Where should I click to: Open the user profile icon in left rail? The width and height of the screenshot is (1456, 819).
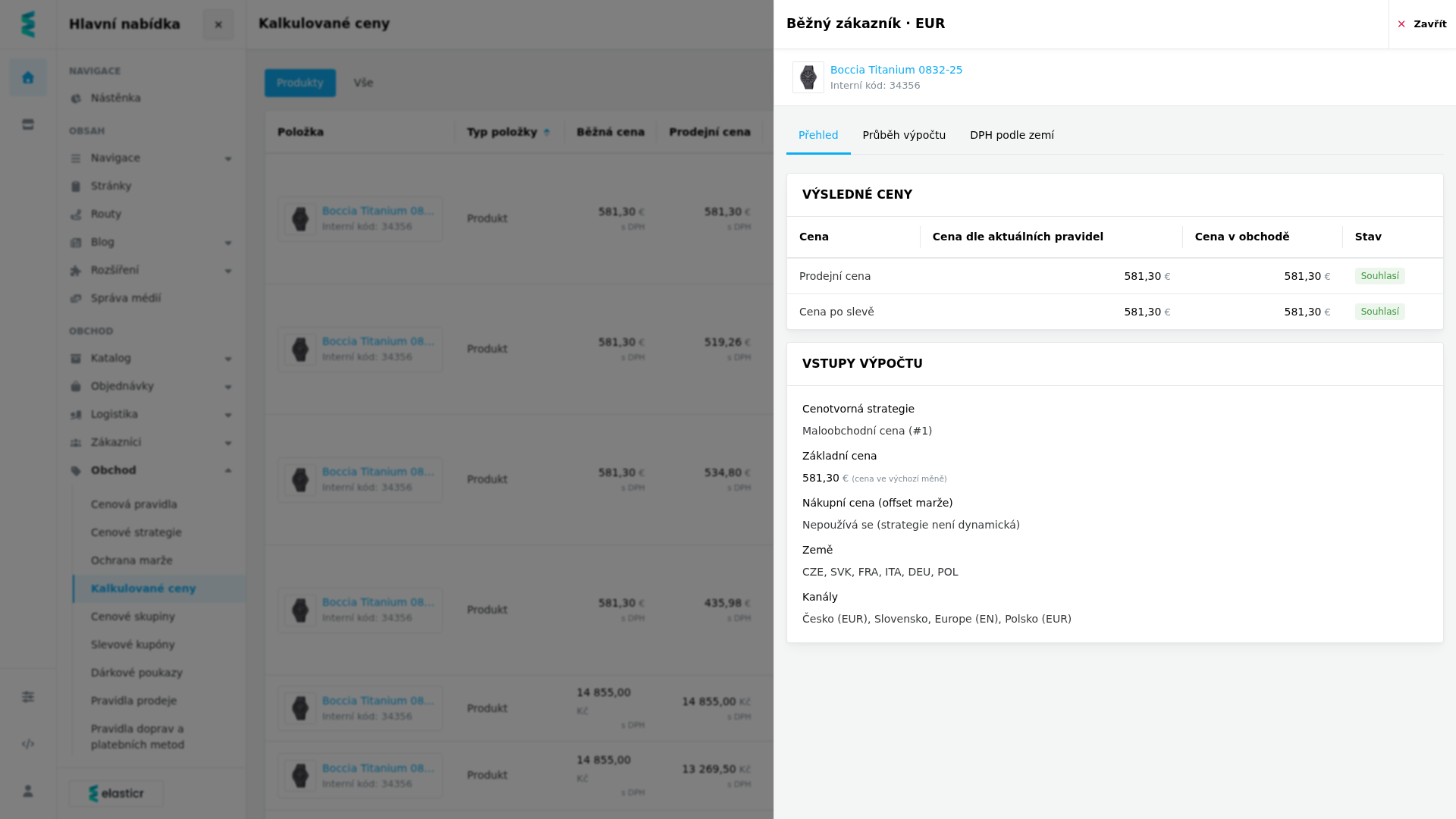pyautogui.click(x=28, y=791)
